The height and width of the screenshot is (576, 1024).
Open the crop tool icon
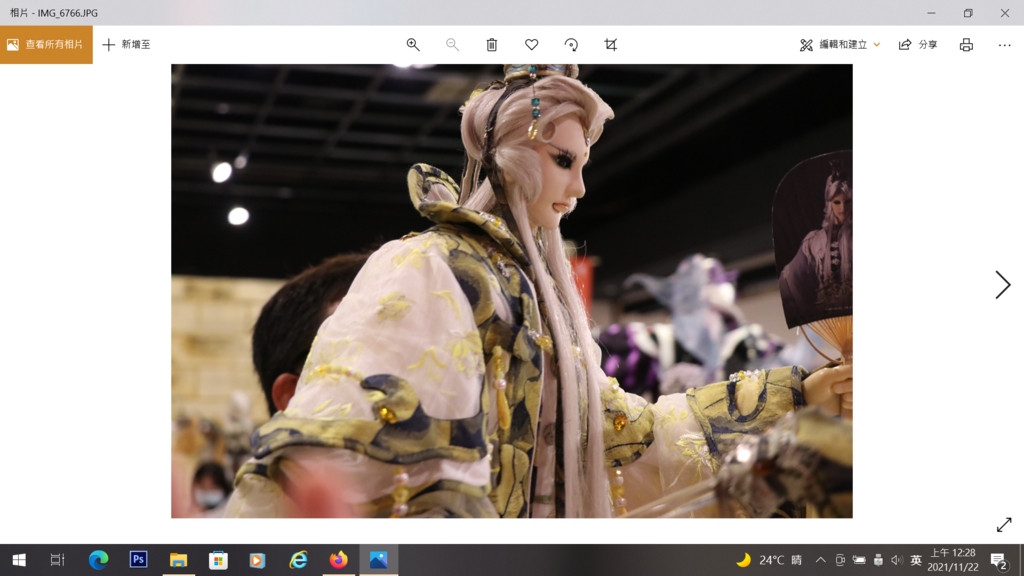pyautogui.click(x=611, y=44)
